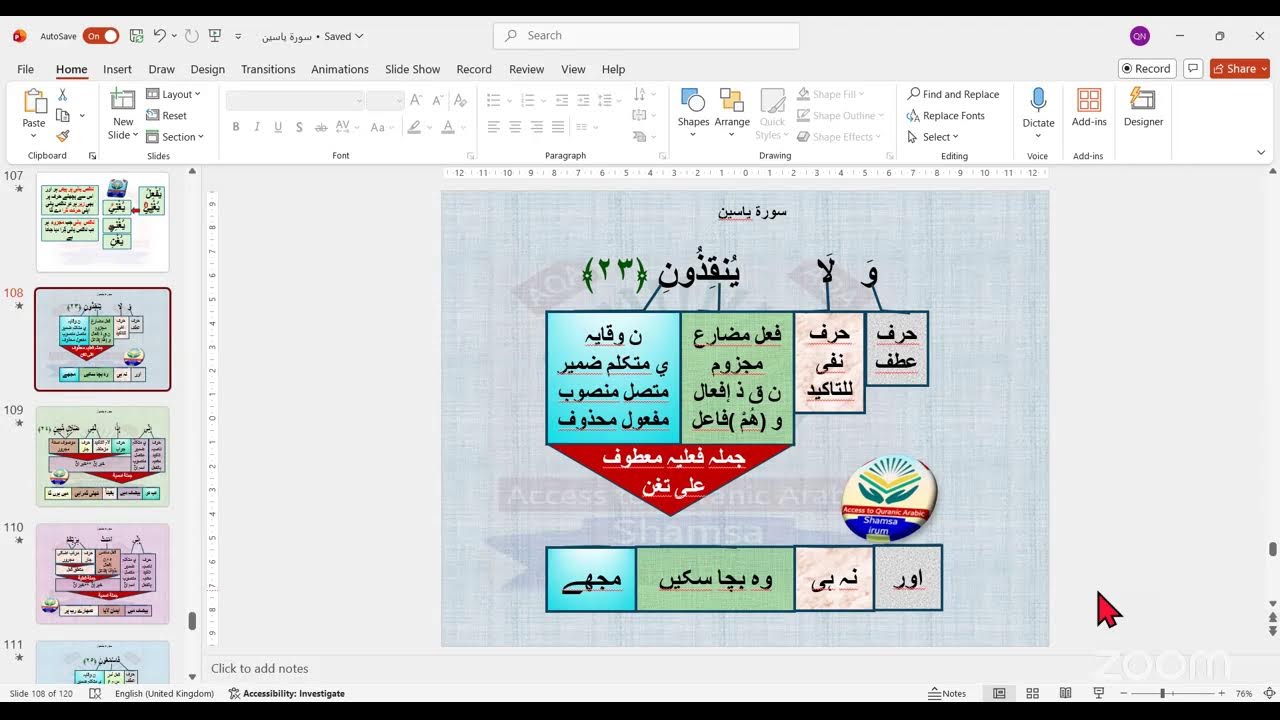Open the Designer pane
The width and height of the screenshot is (1280, 720).
[x=1143, y=107]
